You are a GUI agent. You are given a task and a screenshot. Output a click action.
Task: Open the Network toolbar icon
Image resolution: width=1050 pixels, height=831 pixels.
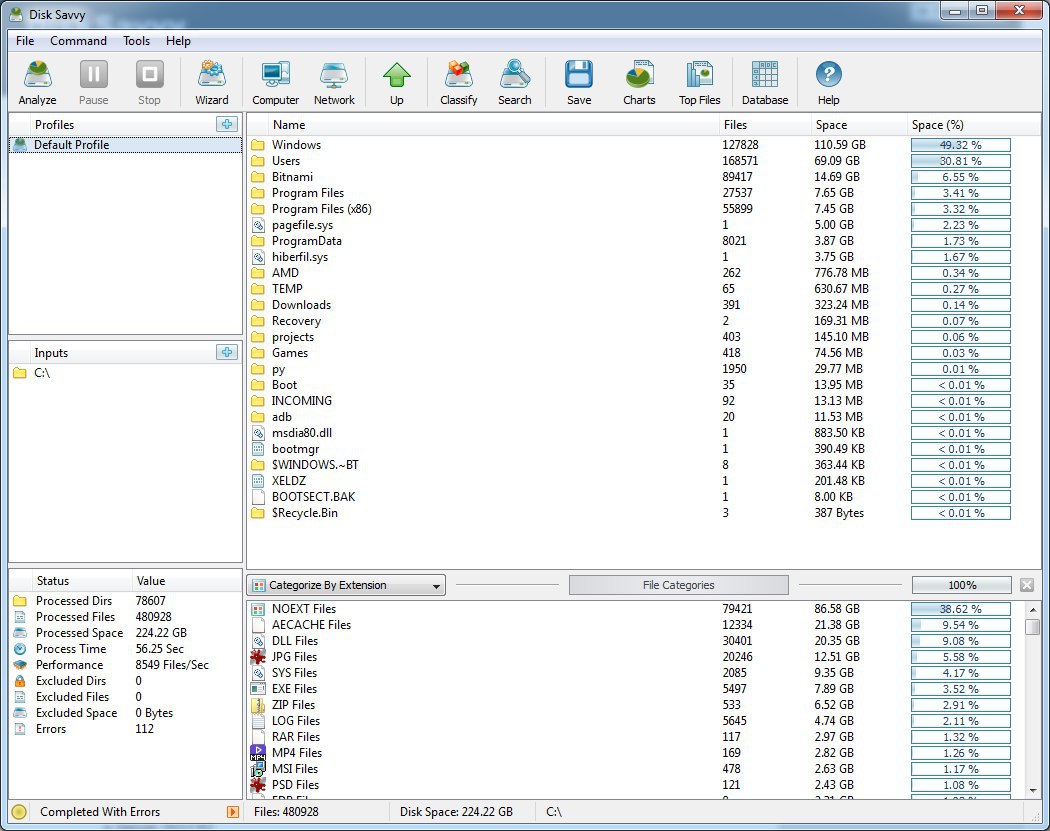click(x=334, y=83)
